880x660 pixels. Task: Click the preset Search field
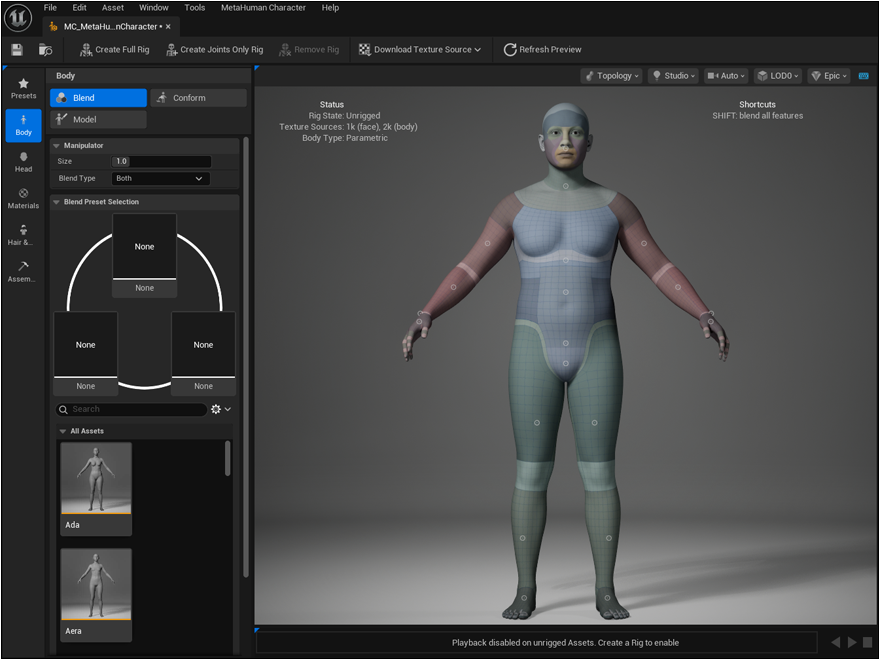click(x=131, y=409)
